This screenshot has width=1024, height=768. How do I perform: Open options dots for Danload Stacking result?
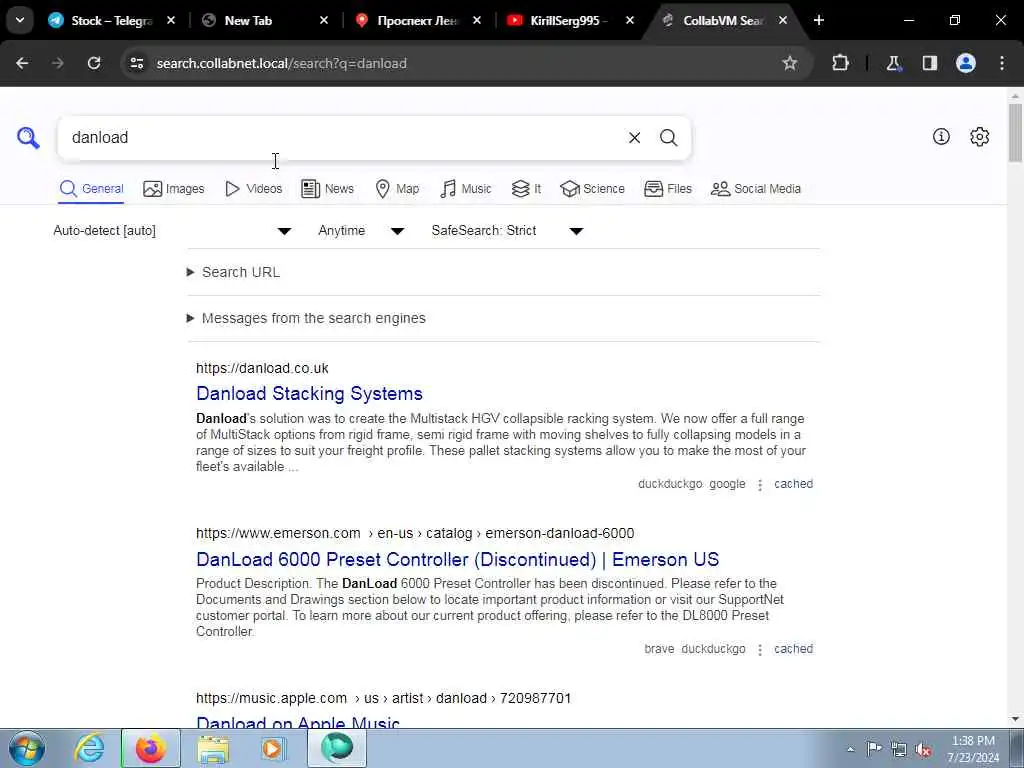(x=760, y=485)
